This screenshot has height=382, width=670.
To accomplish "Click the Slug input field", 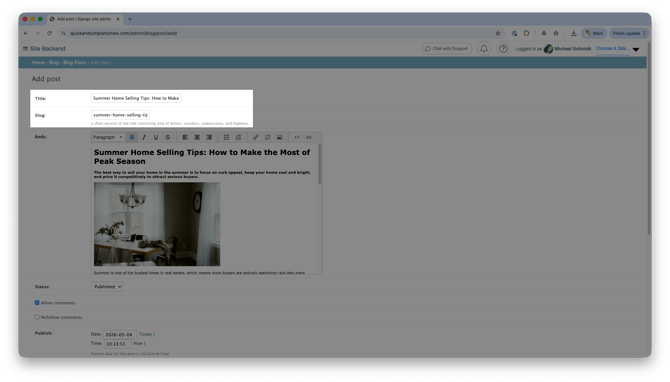I will 120,115.
